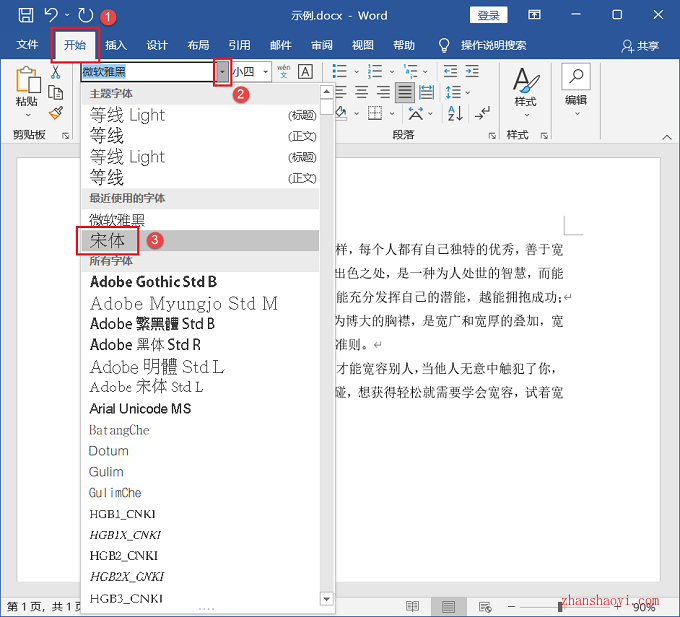
Task: Click the sort A-Z icon
Action: pos(455,114)
